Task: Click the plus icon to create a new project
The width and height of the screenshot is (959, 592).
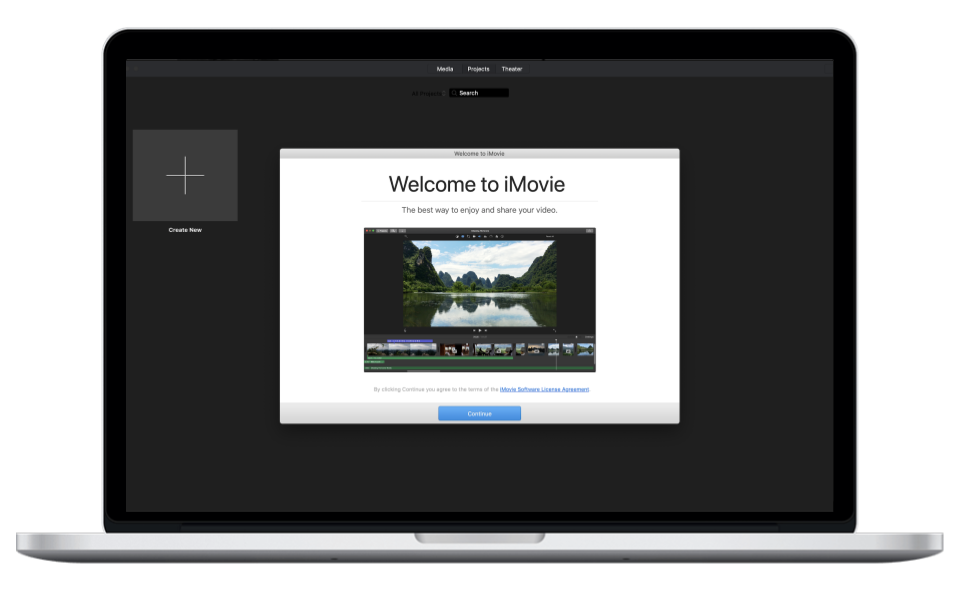Action: click(x=185, y=175)
